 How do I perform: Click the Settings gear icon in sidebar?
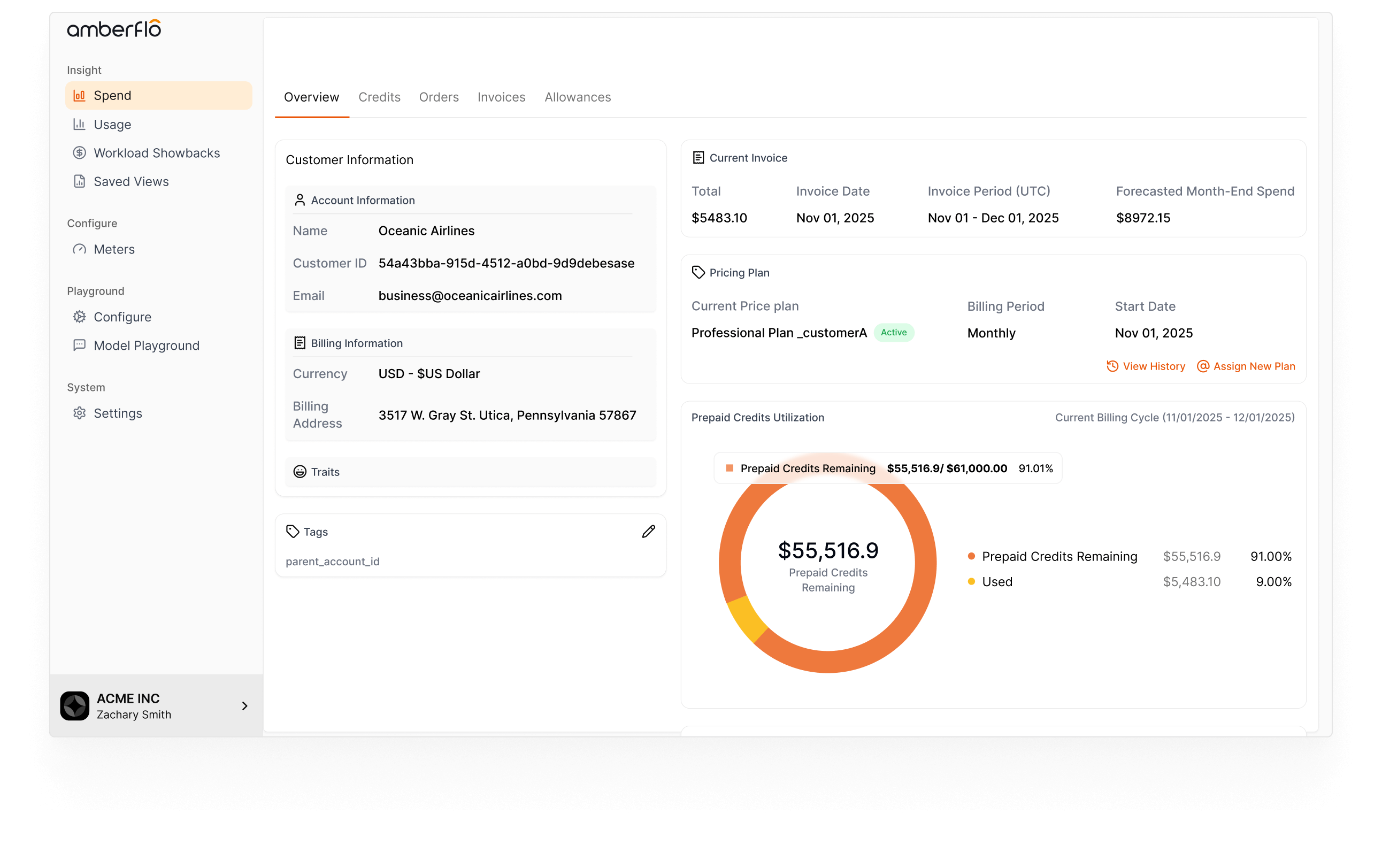[79, 413]
